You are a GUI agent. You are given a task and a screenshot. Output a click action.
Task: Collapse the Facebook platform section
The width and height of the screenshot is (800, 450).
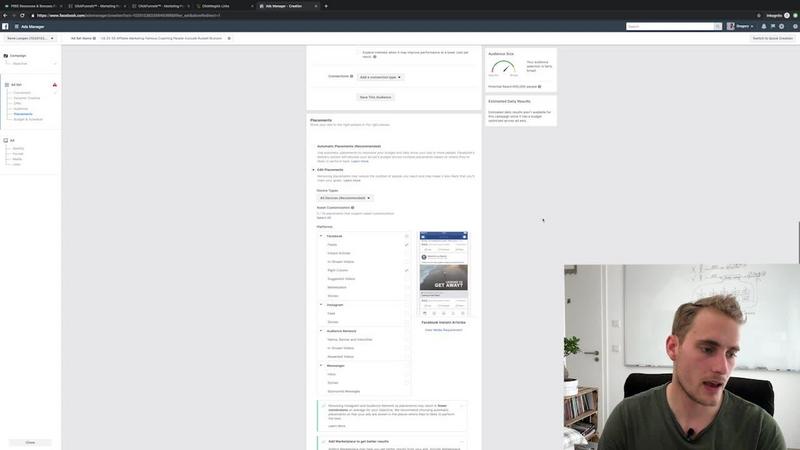(321, 236)
